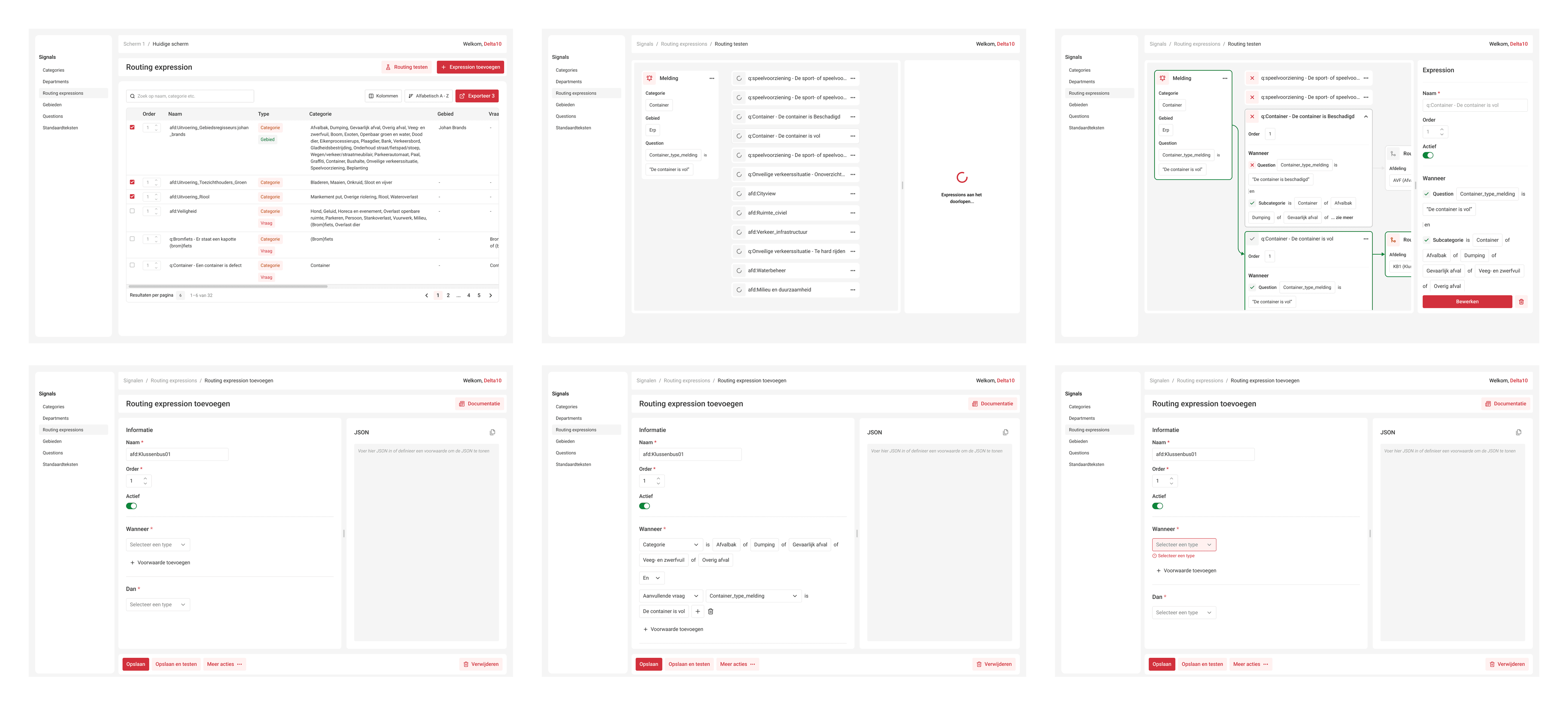
Task: Open the 'Aanvullende vraag' dropdown
Action: click(671, 596)
